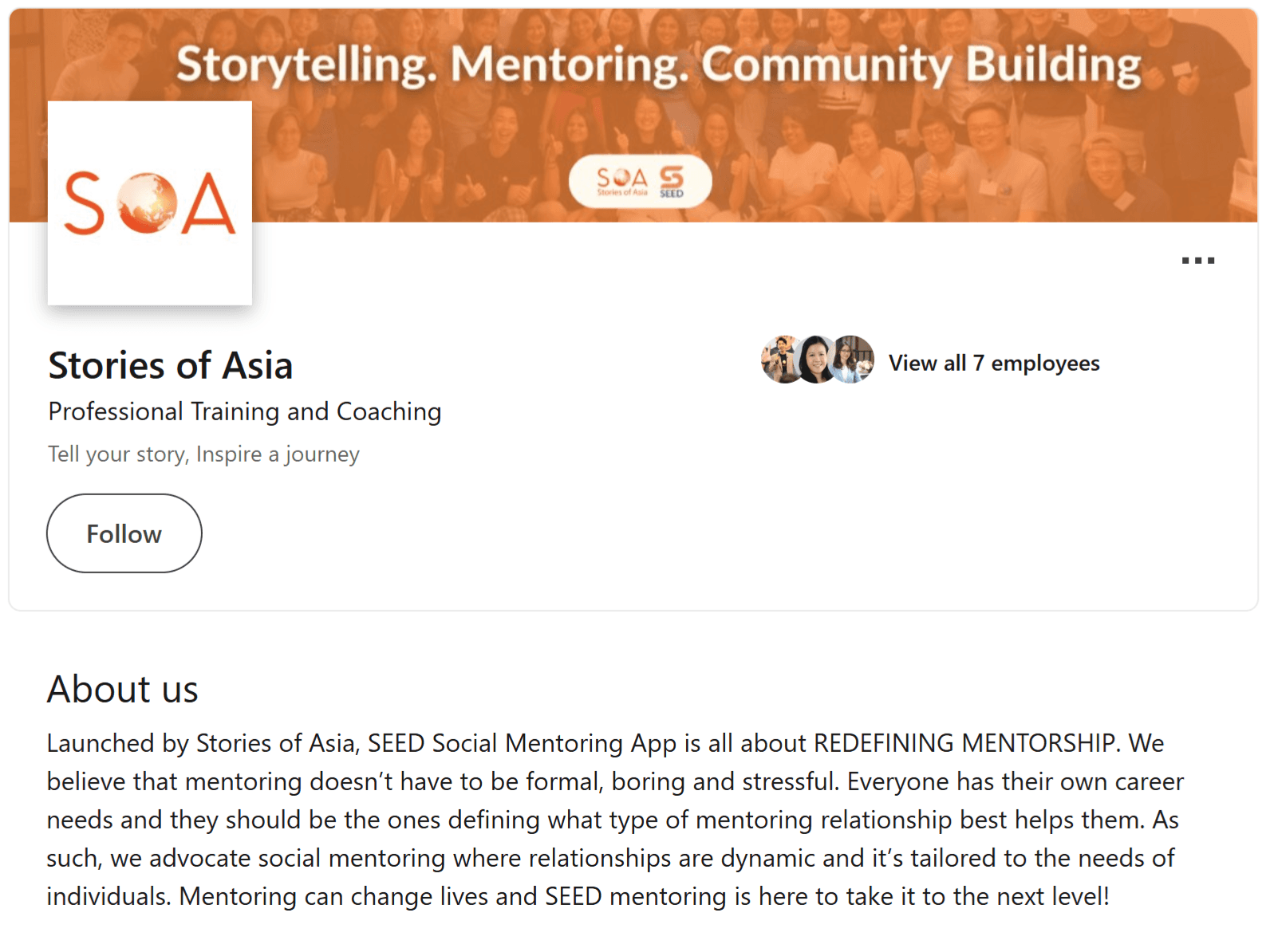Click the globe inside the SOA logo
Image resolution: width=1270 pixels, height=952 pixels.
(x=147, y=203)
